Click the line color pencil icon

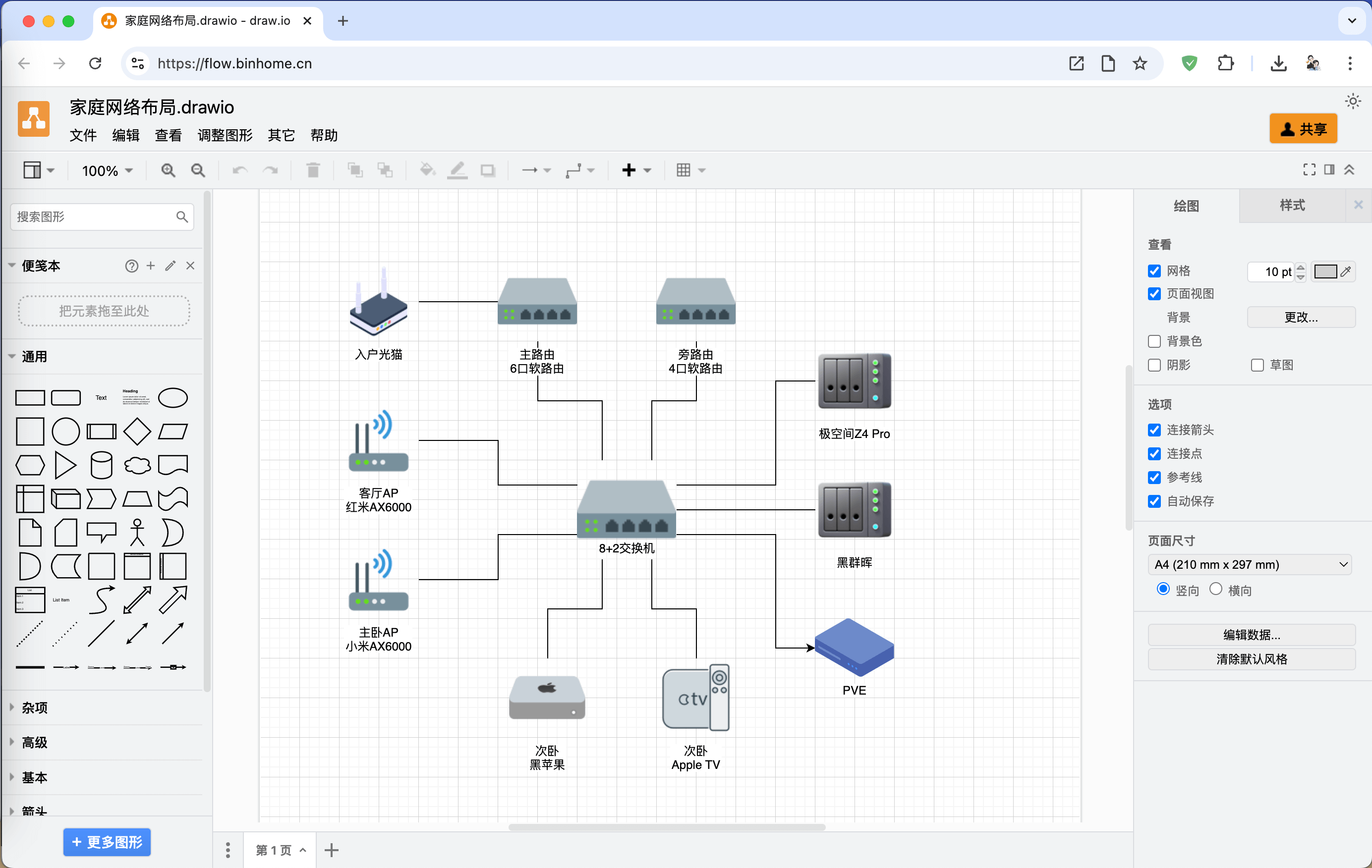click(457, 170)
